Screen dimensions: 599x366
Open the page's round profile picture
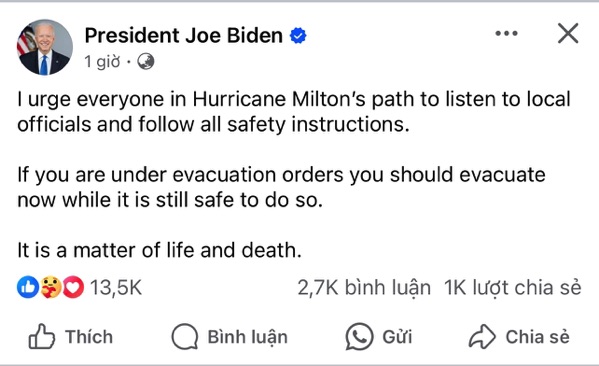[45, 47]
